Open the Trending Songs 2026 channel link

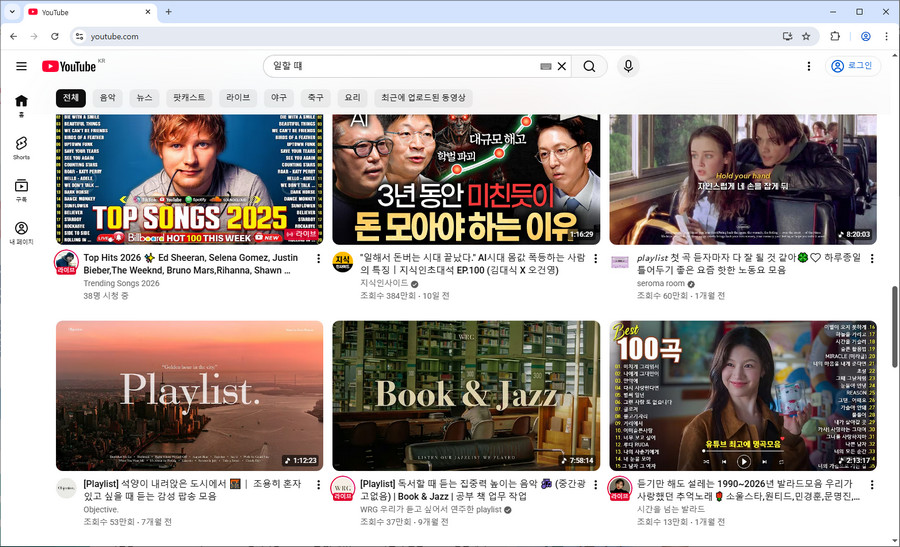pyautogui.click(x=121, y=283)
